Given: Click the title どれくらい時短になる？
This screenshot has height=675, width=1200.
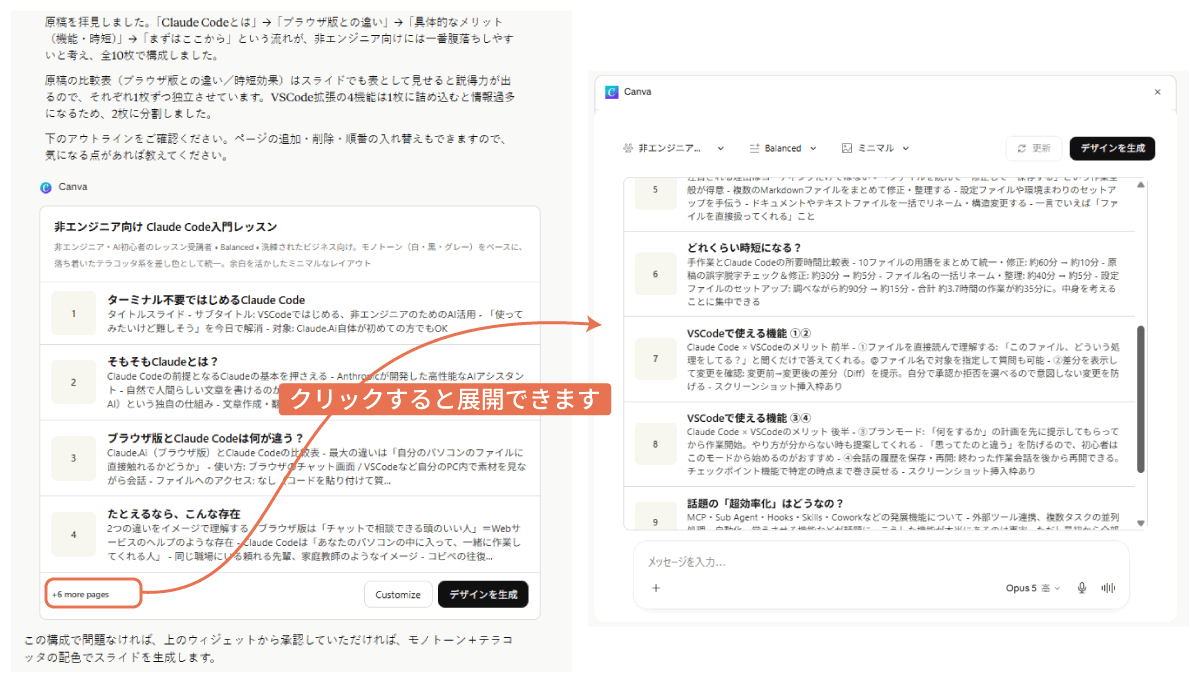Looking at the screenshot, I should pyautogui.click(x=744, y=247).
